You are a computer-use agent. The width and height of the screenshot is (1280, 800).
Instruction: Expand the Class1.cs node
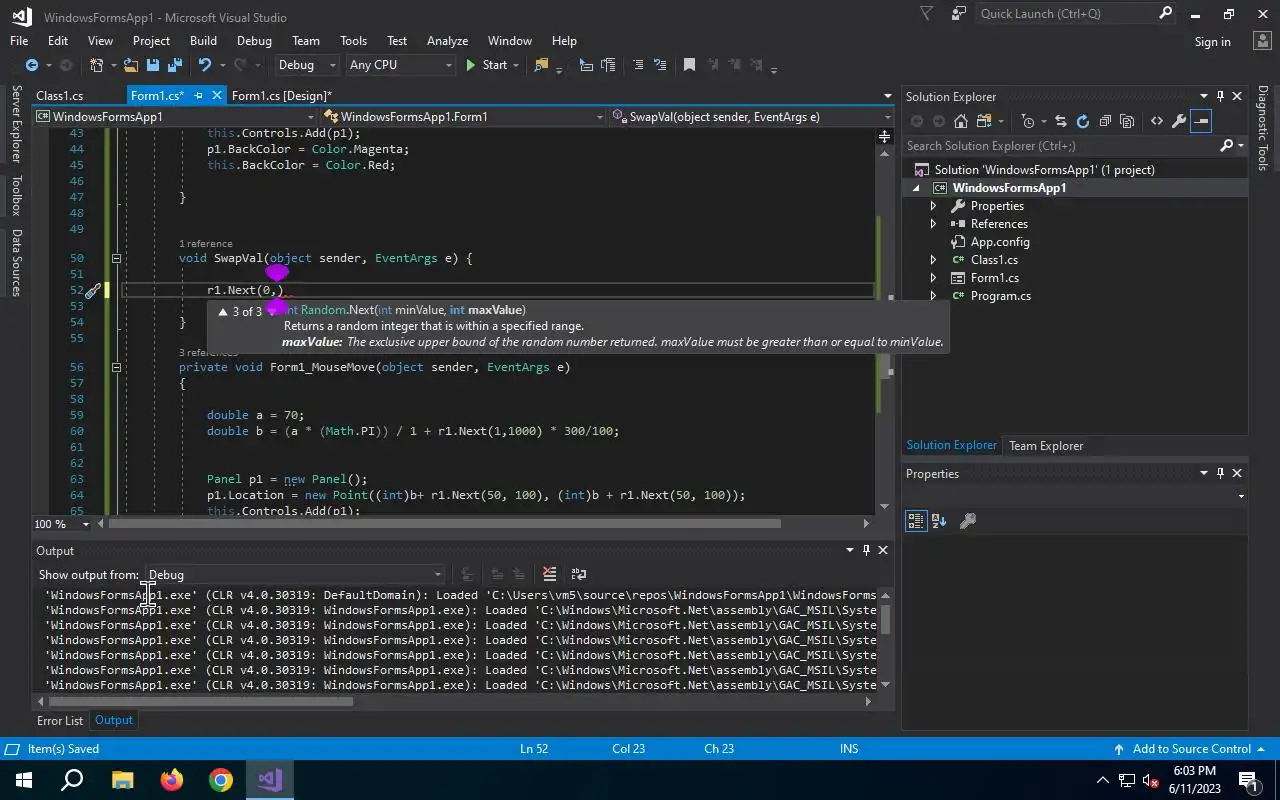(933, 260)
